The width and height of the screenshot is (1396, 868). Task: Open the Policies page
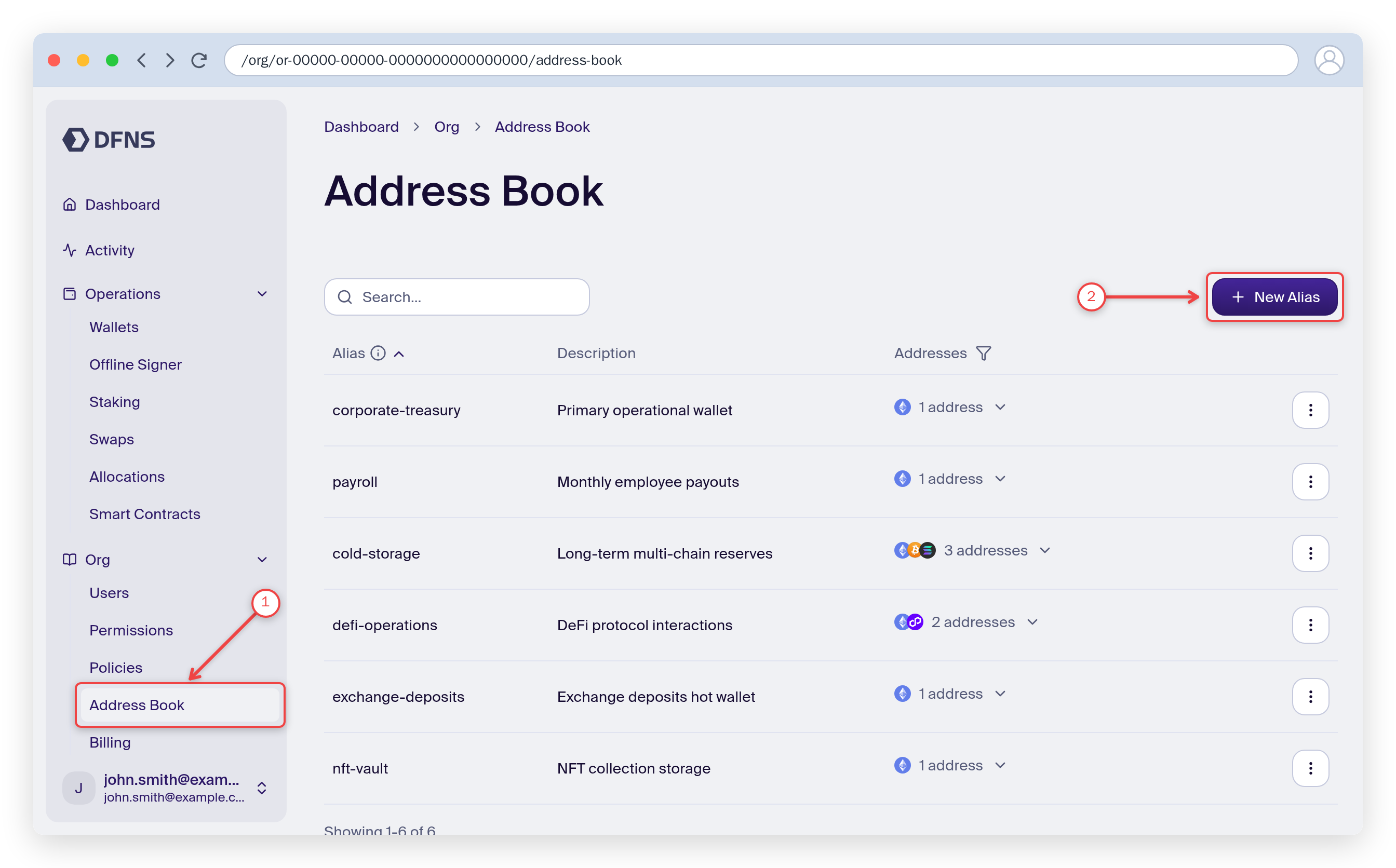(115, 668)
